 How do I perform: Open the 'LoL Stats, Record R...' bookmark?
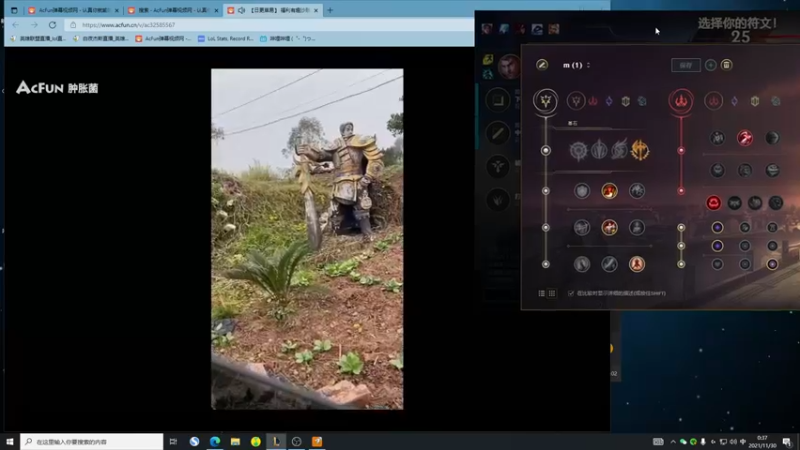[x=226, y=38]
